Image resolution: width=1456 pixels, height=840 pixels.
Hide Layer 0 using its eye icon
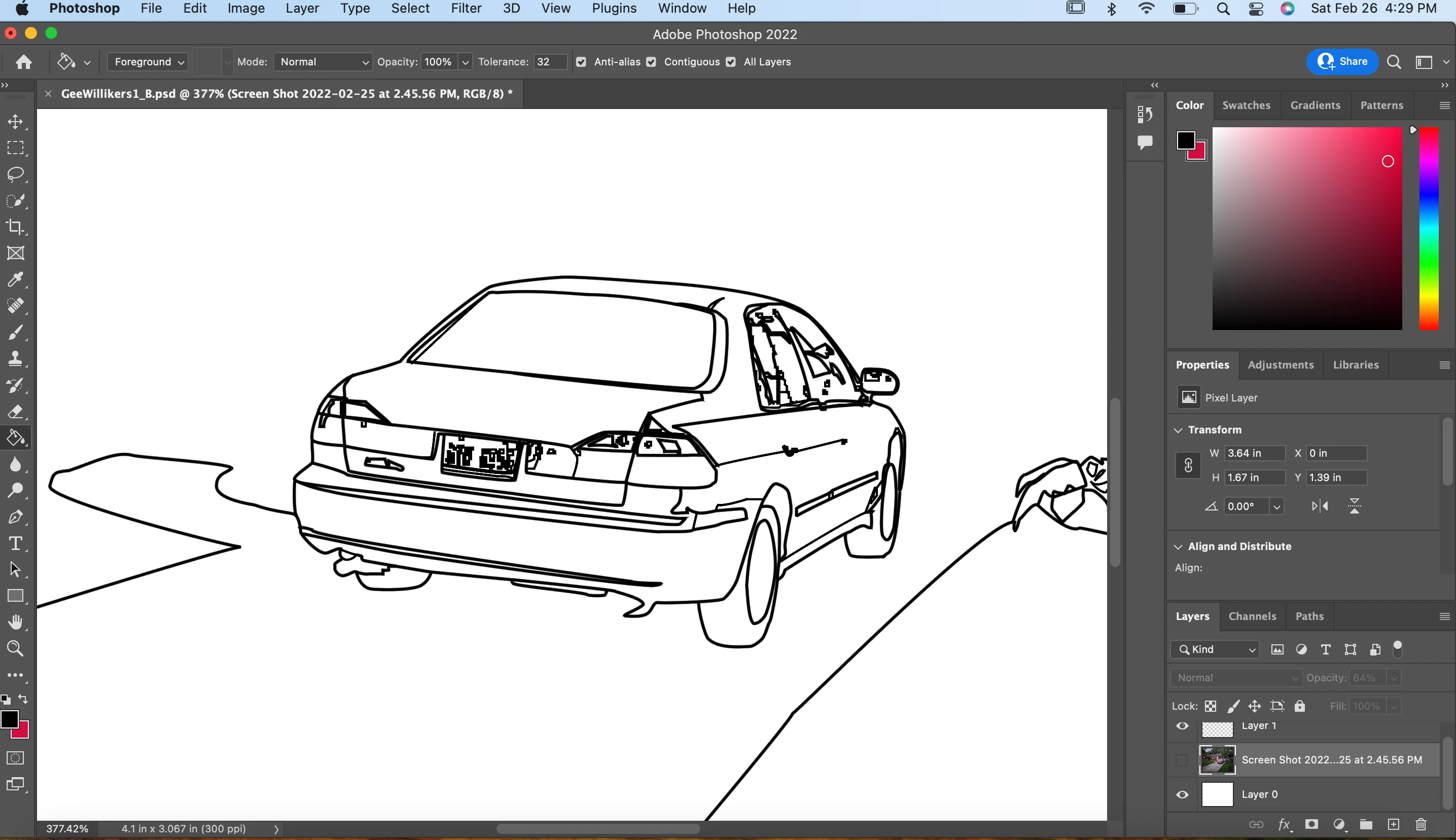coord(1182,794)
